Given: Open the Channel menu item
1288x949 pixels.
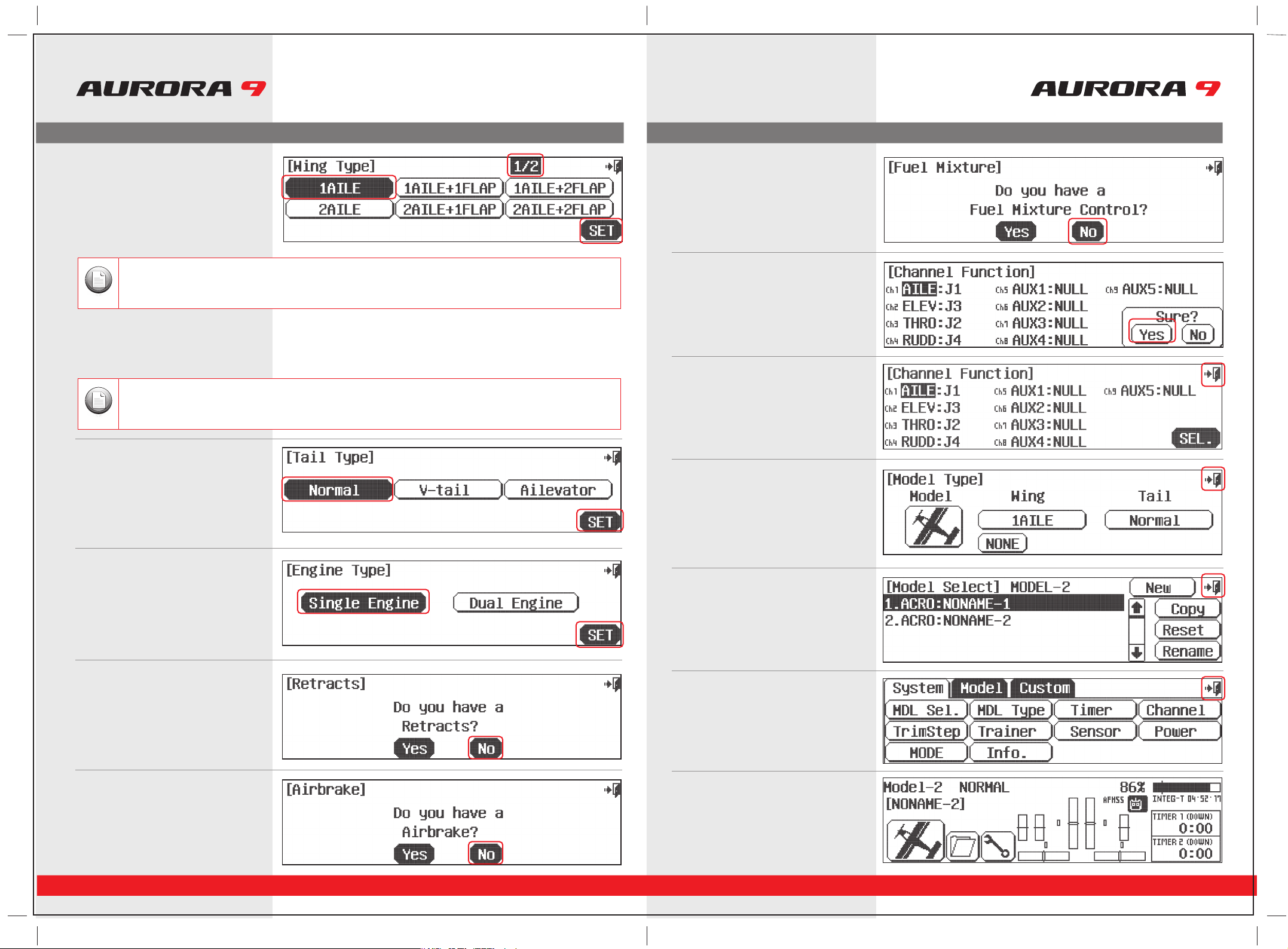Looking at the screenshot, I should pyautogui.click(x=1179, y=711).
